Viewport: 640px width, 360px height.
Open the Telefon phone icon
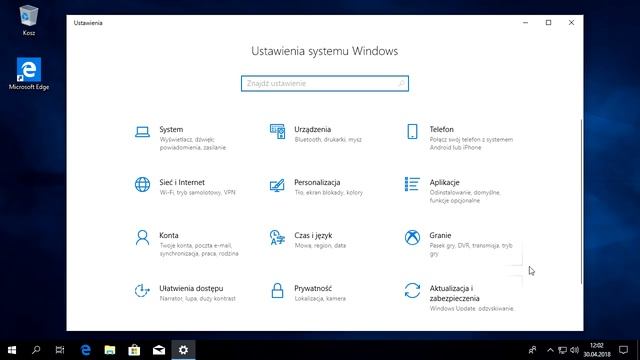pyautogui.click(x=412, y=131)
